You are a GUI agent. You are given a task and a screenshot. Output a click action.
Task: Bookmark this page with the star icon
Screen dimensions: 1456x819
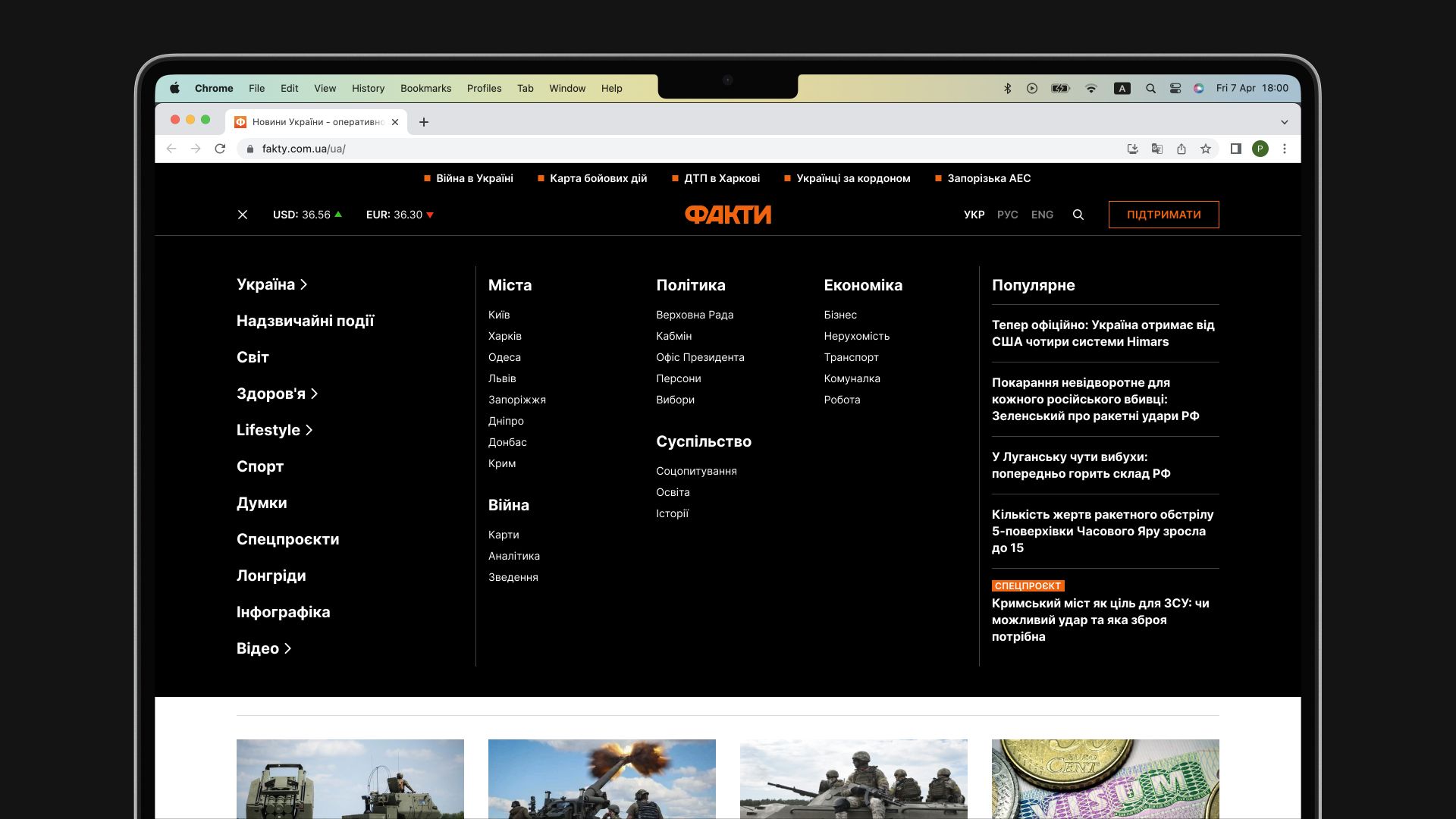click(1206, 149)
